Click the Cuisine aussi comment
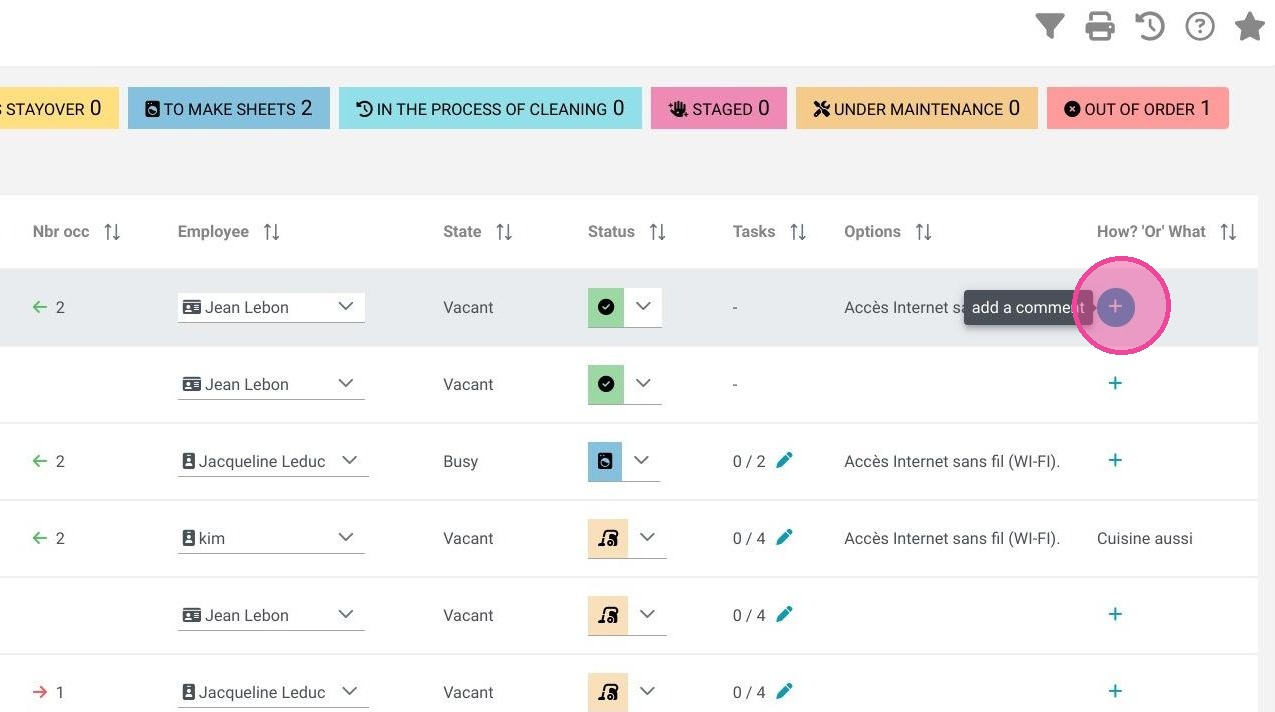The width and height of the screenshot is (1275, 712). point(1145,538)
